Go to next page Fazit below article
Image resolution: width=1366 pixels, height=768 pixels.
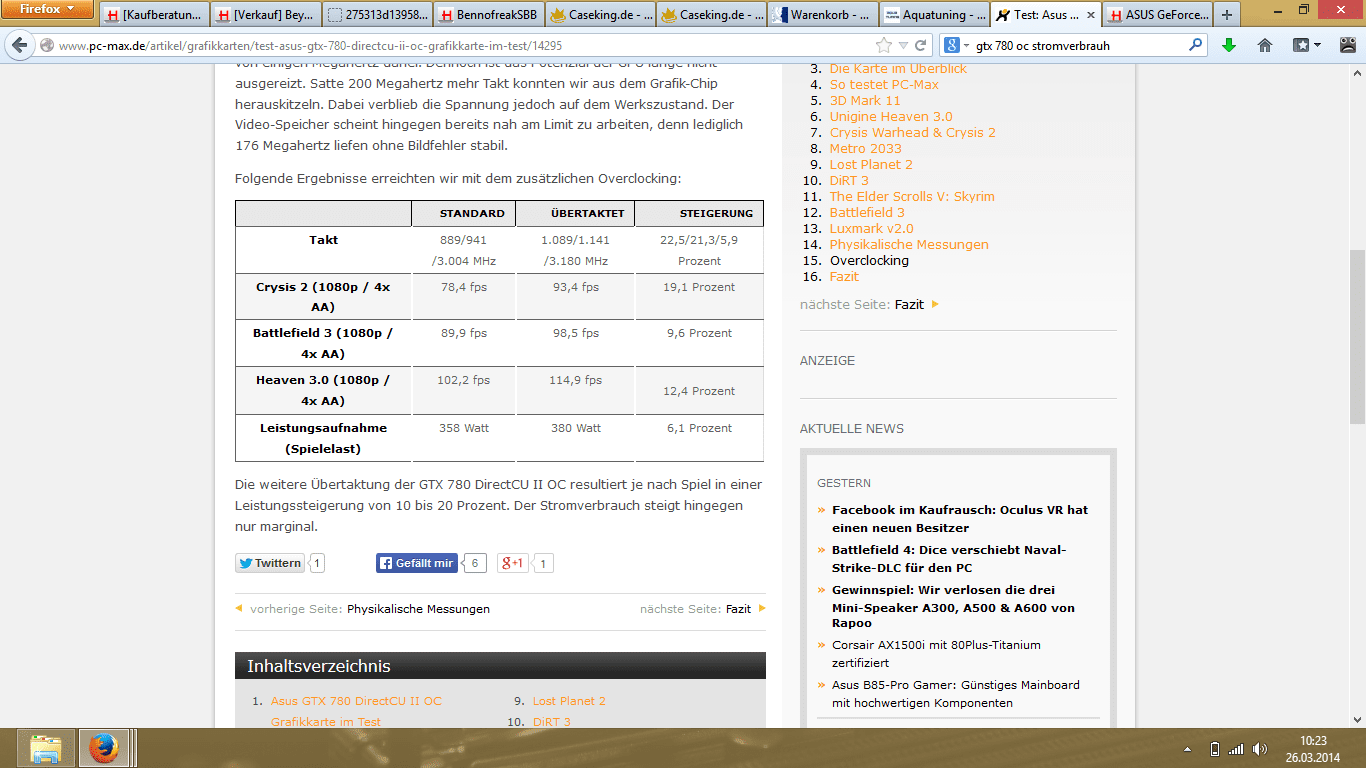tap(738, 608)
